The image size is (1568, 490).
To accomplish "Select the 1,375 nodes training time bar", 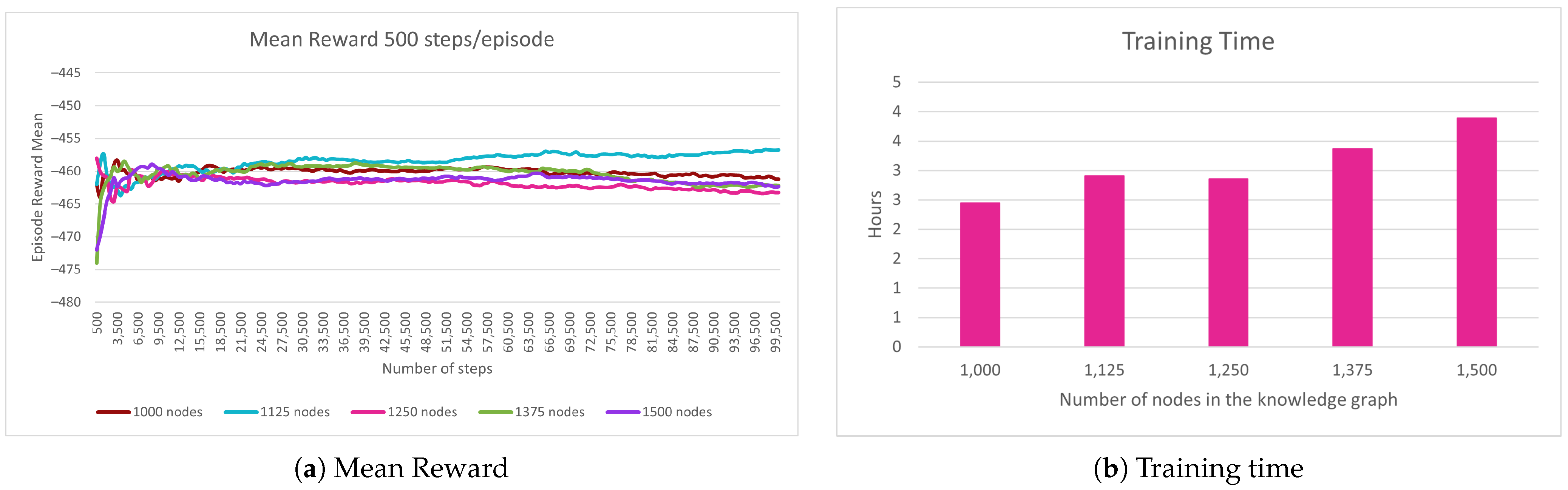I will [1353, 247].
